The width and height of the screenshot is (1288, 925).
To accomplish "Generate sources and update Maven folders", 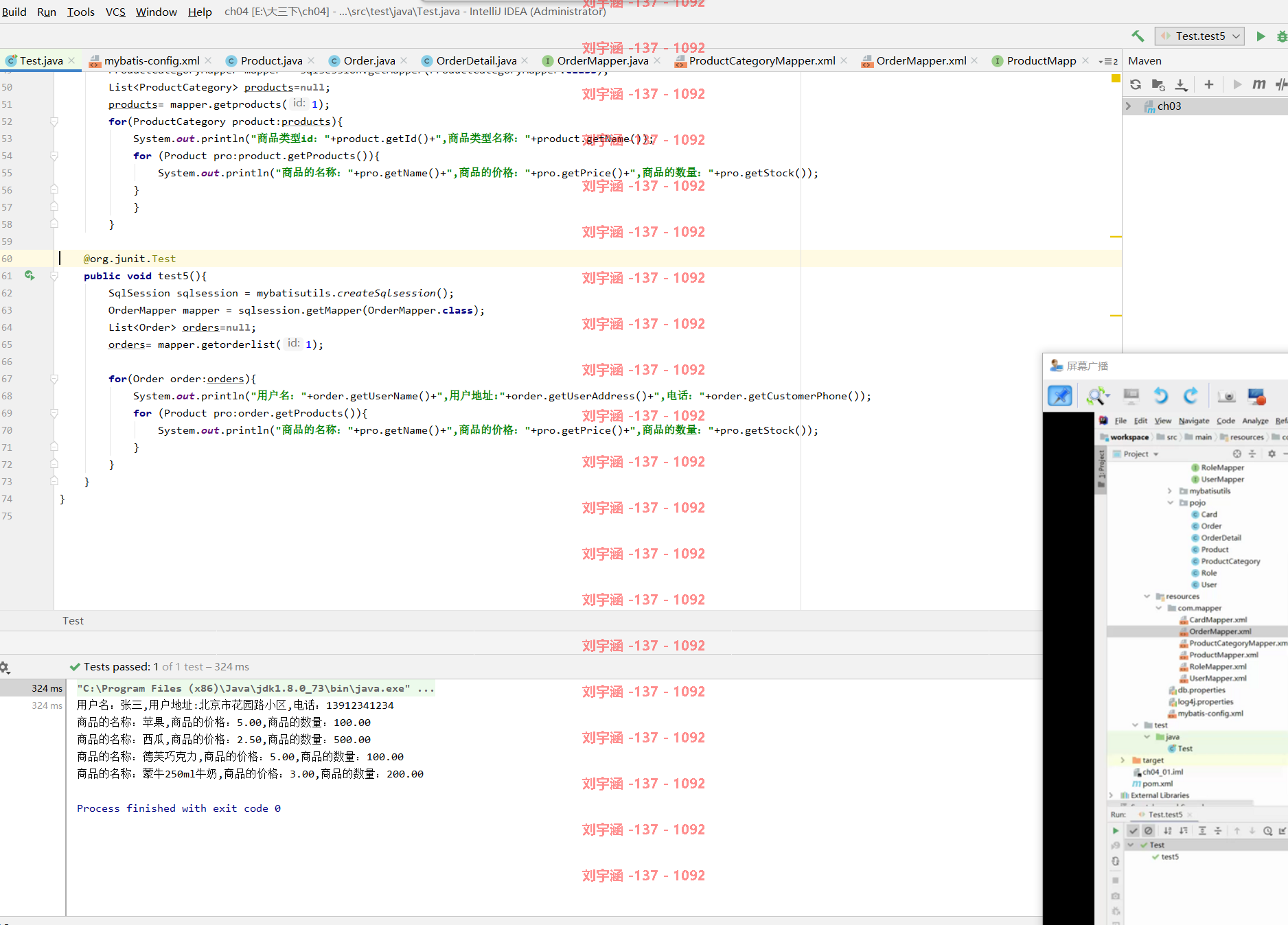I will (1158, 84).
